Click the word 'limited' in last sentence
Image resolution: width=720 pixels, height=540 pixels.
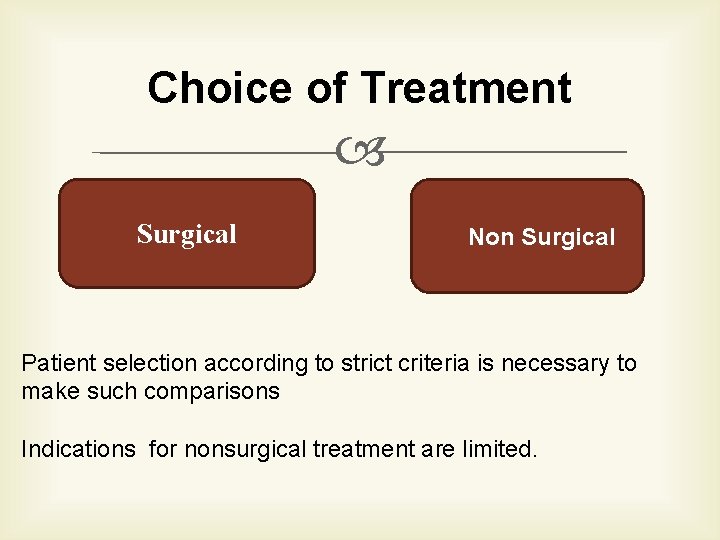[x=498, y=449]
